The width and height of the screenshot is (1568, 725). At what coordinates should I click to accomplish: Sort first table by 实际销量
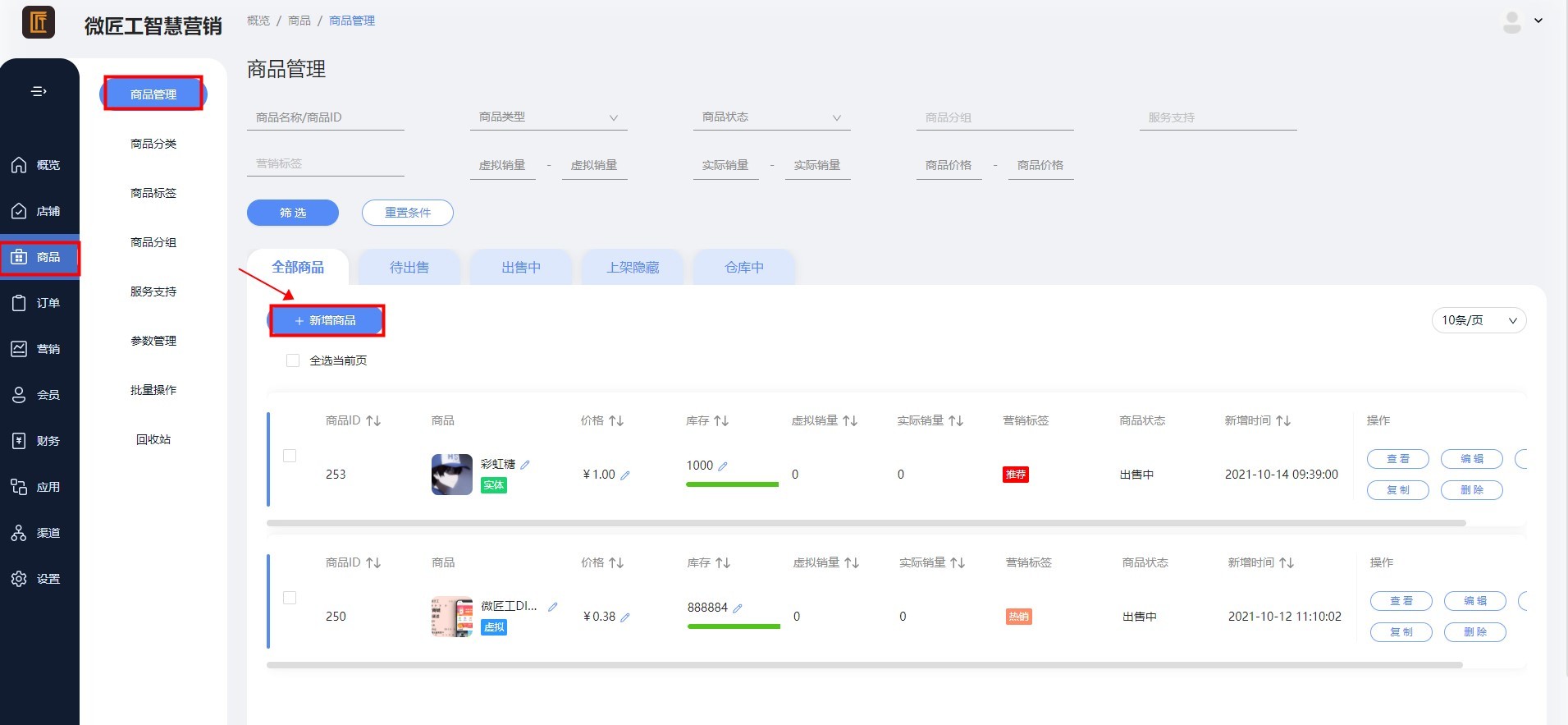pos(956,420)
